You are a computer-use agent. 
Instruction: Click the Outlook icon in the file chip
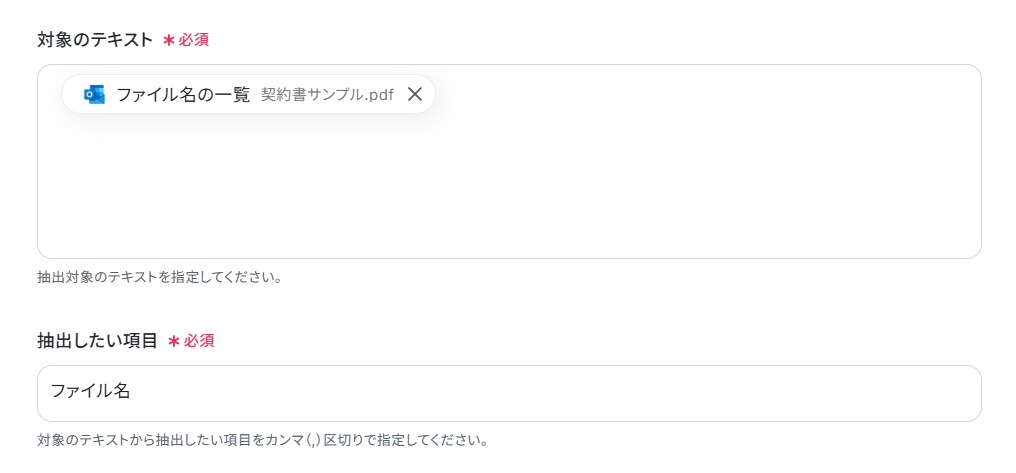(x=95, y=95)
